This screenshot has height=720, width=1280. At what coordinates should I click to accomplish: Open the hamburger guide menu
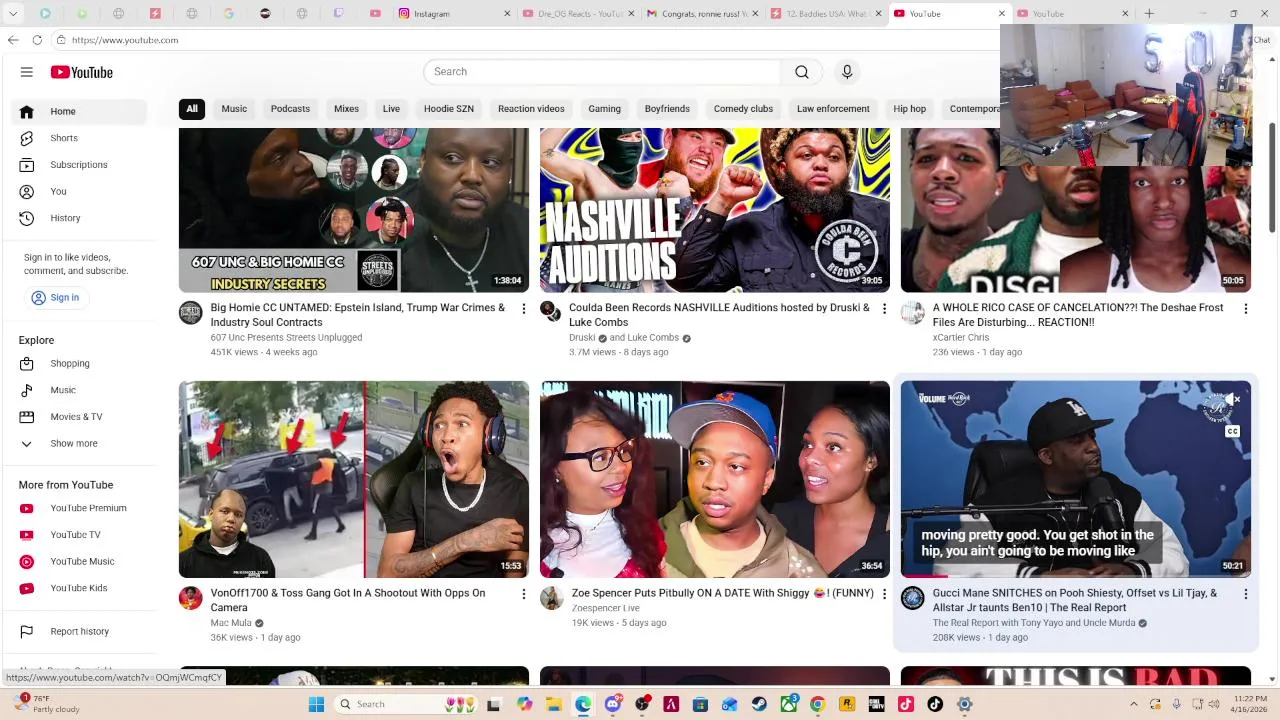[27, 72]
